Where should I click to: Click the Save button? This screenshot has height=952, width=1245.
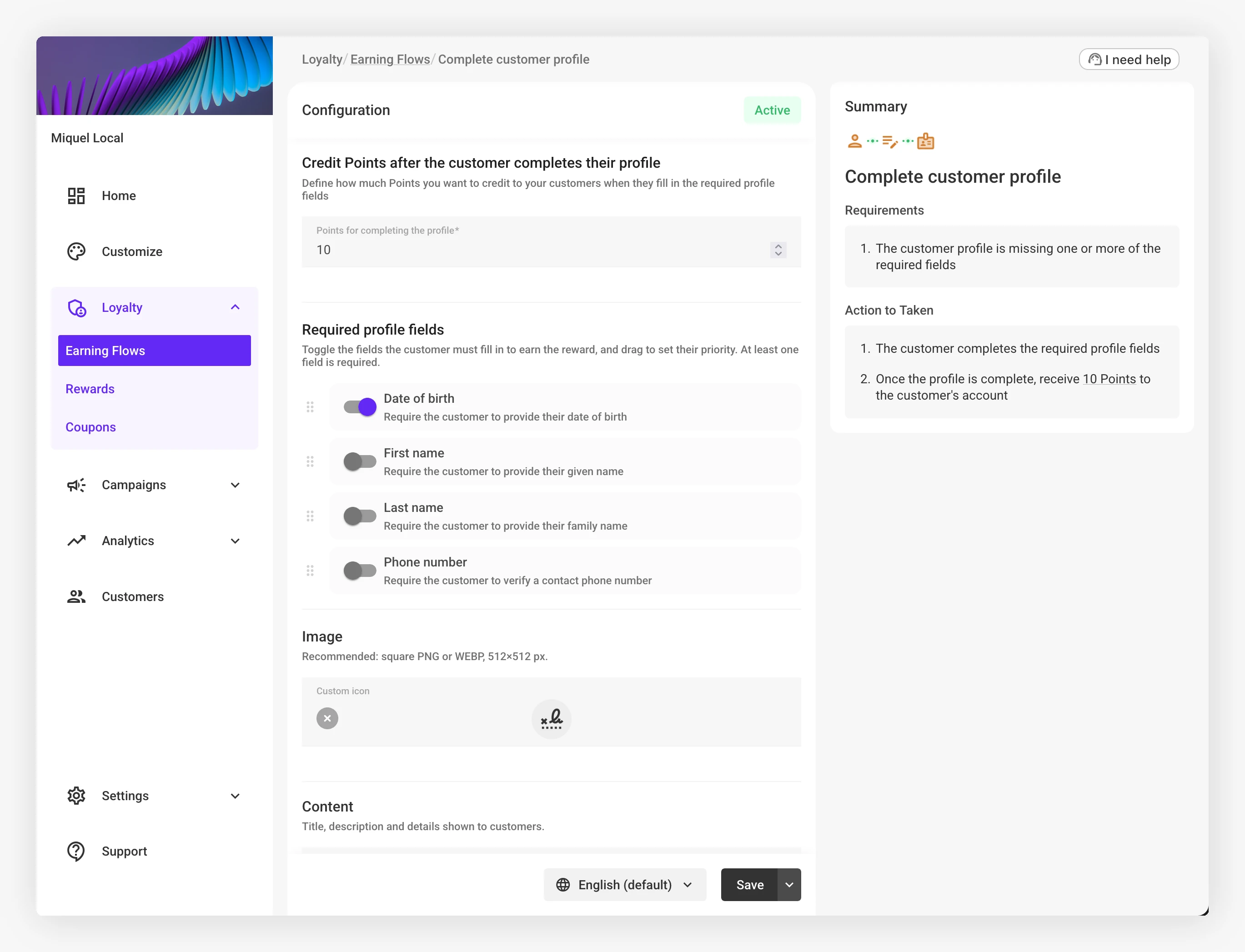(749, 885)
